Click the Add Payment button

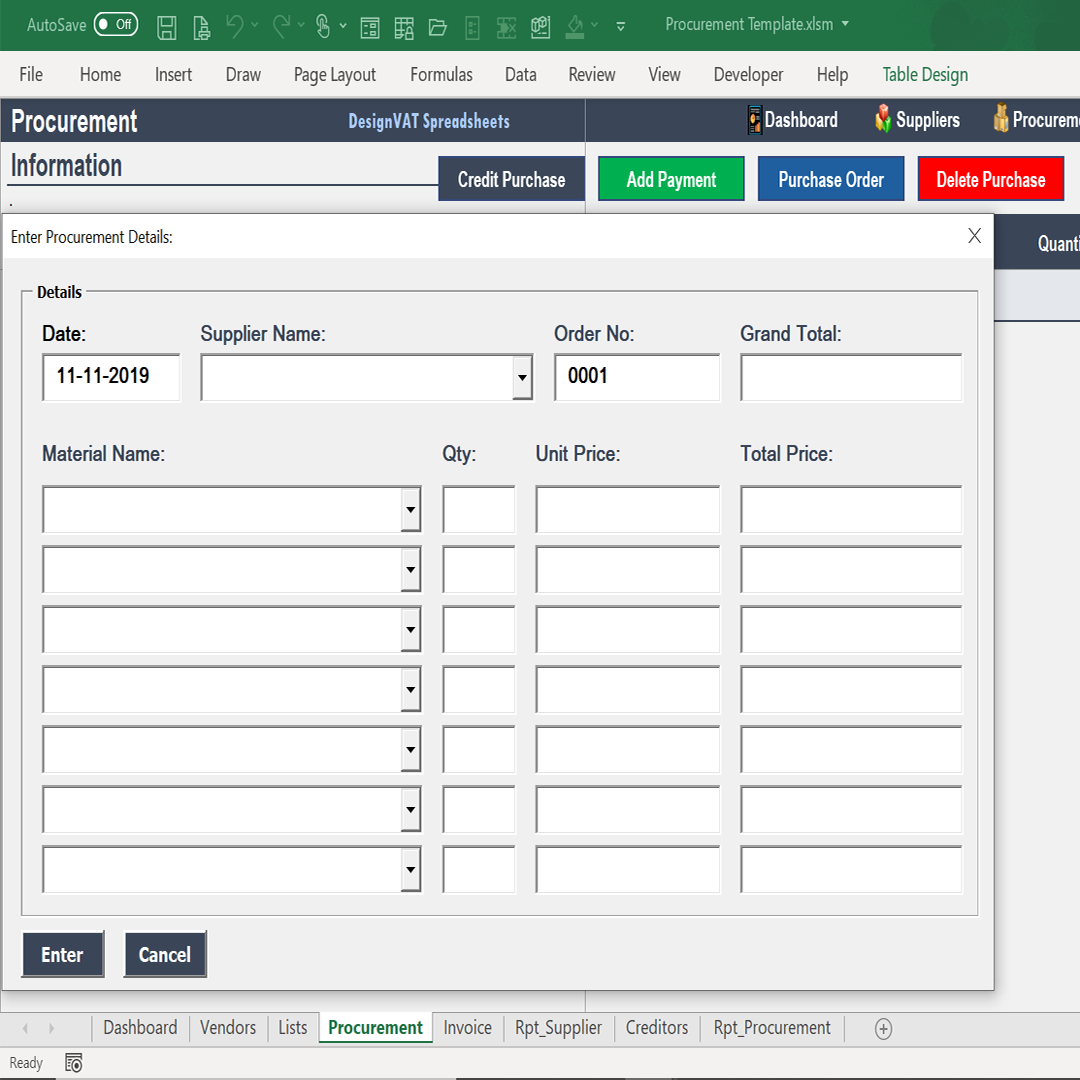coord(671,178)
